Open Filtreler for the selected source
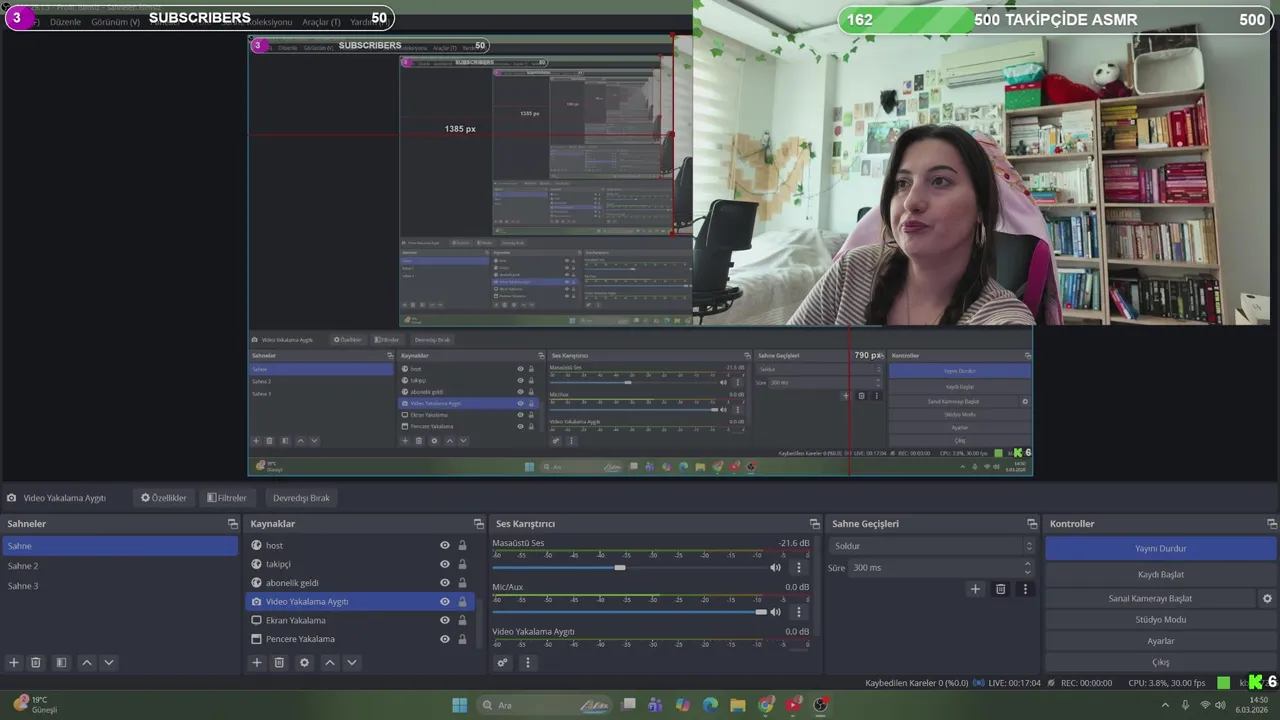Screen dimensions: 1280x720 coord(226,498)
